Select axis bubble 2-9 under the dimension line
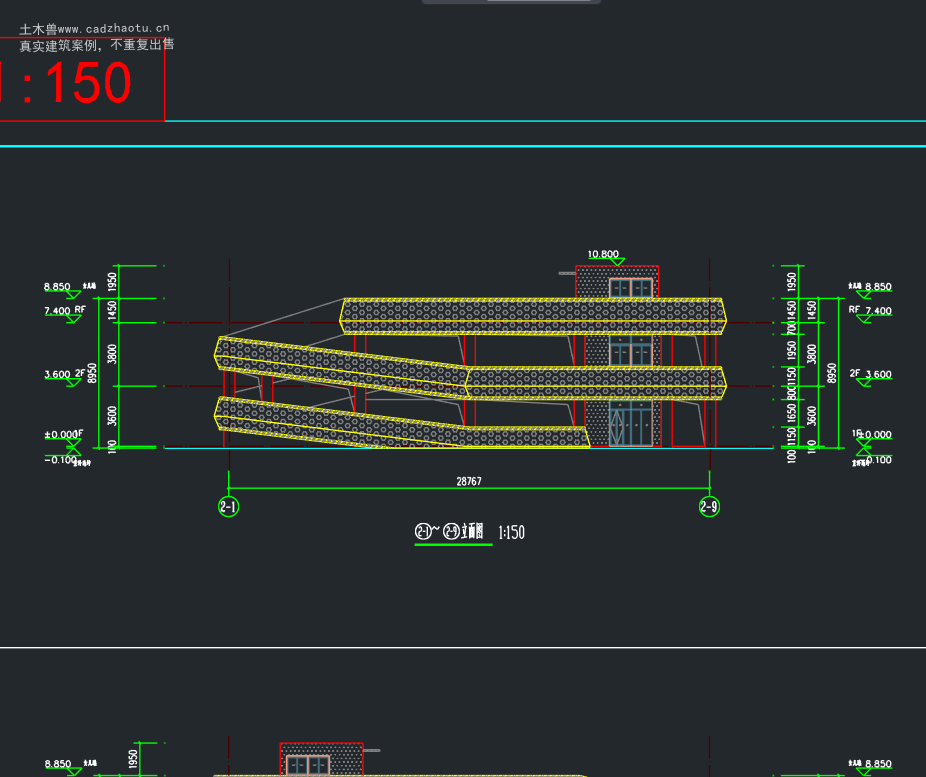Screen dimensions: 926x777 pos(709,507)
